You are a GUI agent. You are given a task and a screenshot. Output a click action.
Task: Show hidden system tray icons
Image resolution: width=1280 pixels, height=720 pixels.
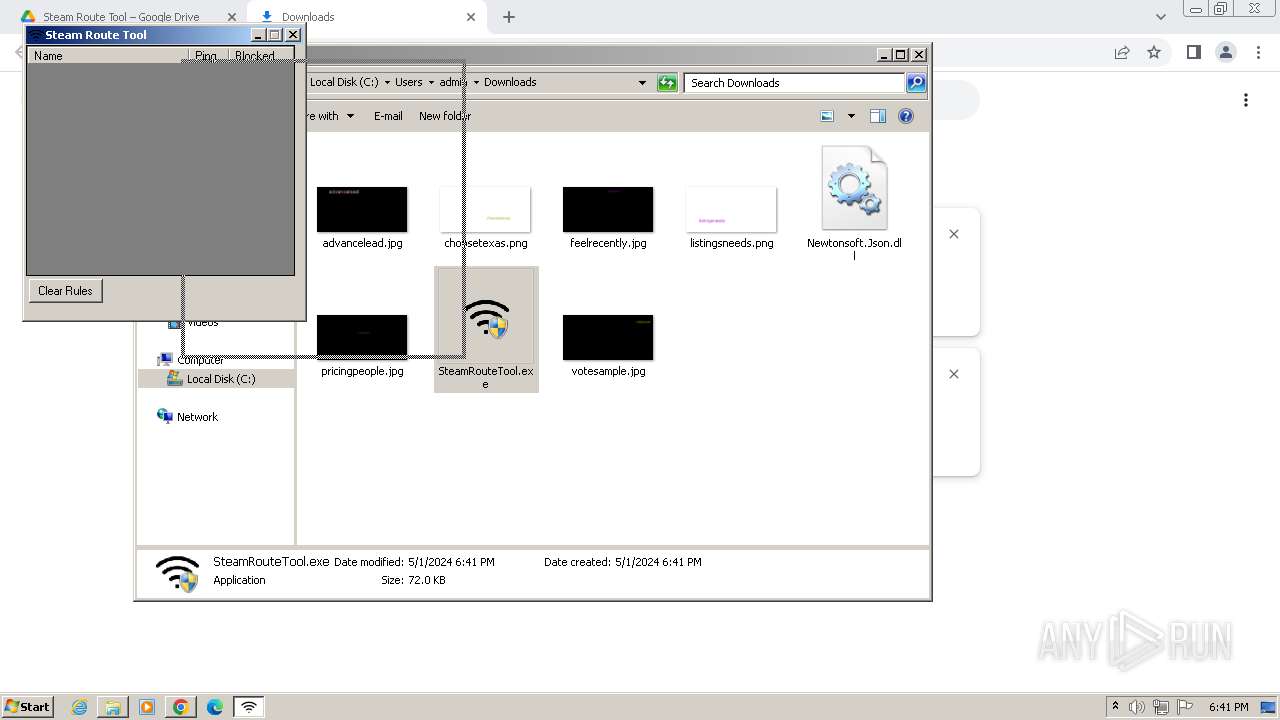[x=1116, y=707]
